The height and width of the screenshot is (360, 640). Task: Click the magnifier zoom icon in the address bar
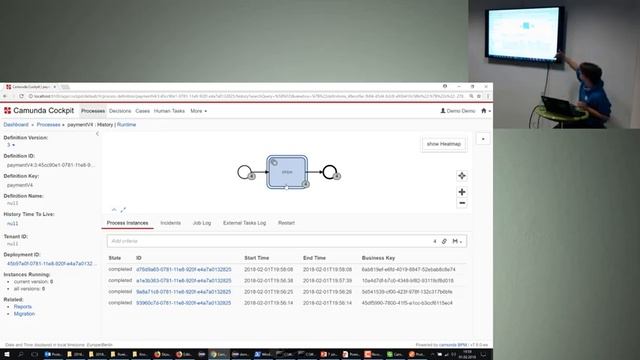[x=471, y=96]
